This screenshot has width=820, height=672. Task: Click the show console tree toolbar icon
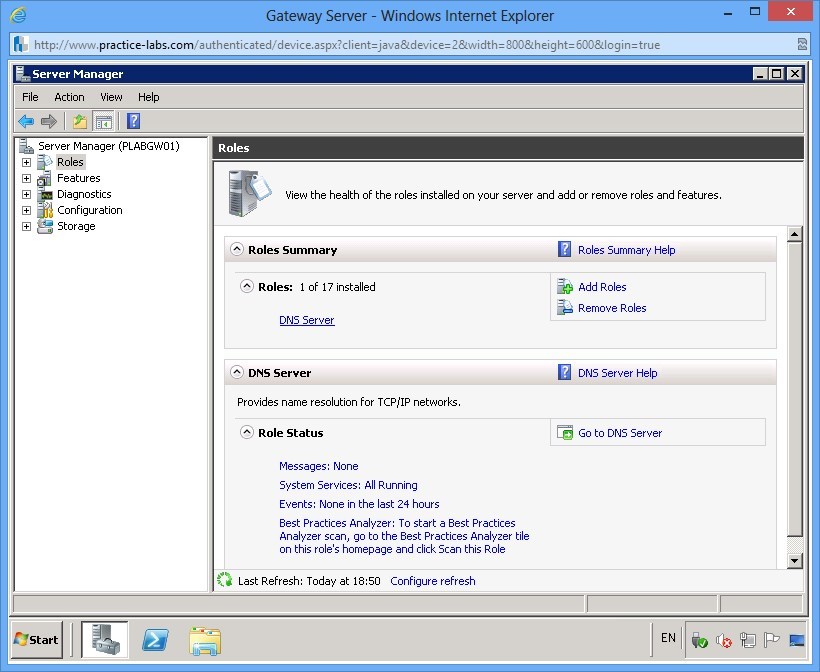pyautogui.click(x=106, y=121)
